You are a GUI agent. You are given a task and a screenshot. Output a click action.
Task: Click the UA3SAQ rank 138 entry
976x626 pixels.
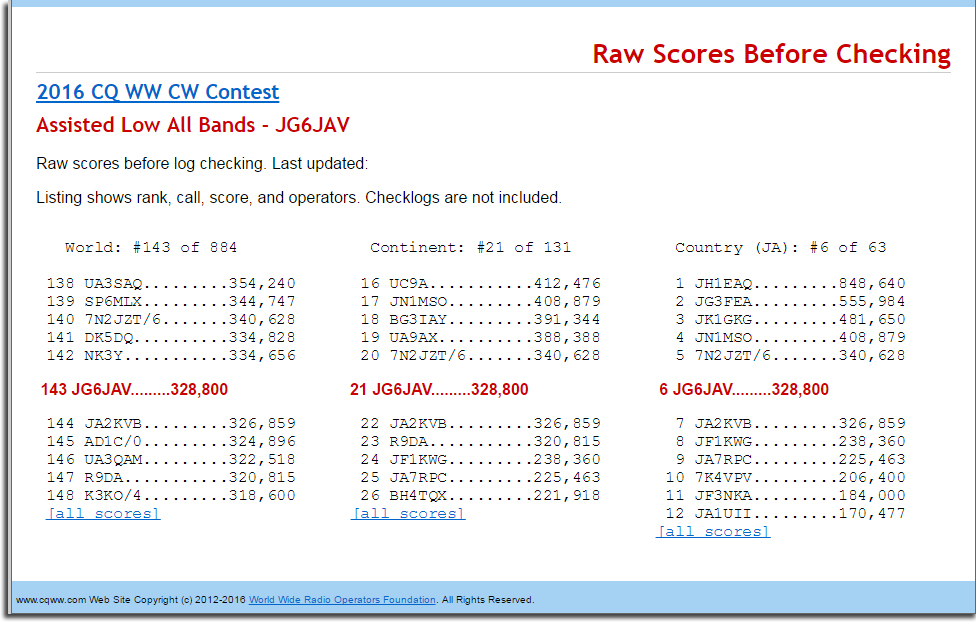pos(171,284)
